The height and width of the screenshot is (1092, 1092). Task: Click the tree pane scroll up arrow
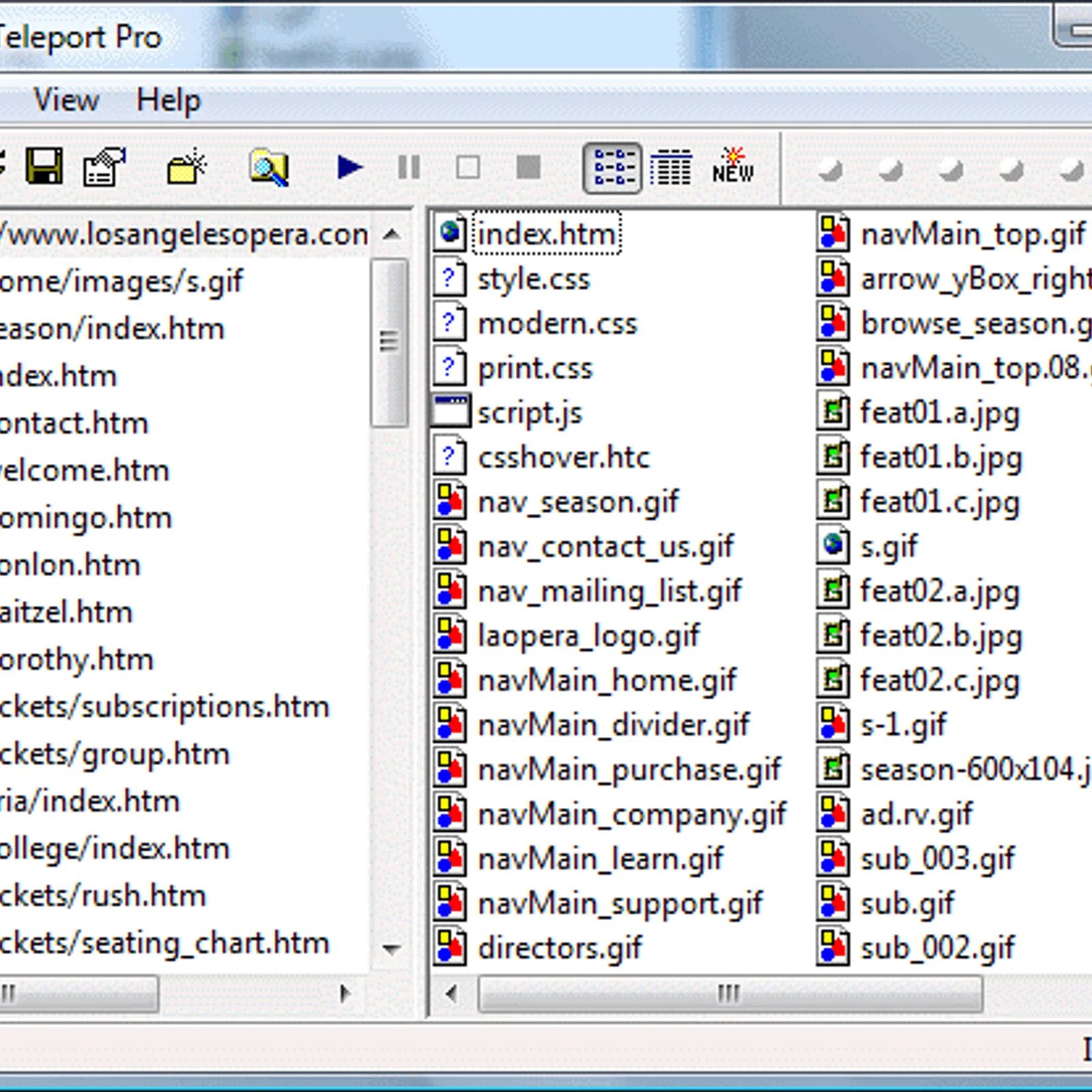[391, 235]
